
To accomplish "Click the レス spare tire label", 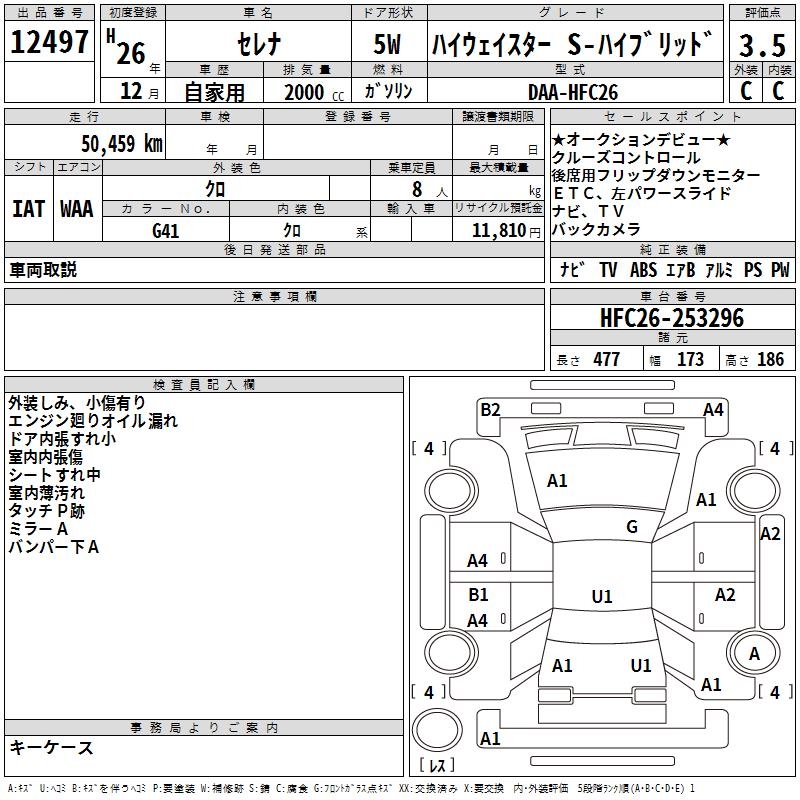I will pyautogui.click(x=437, y=765).
